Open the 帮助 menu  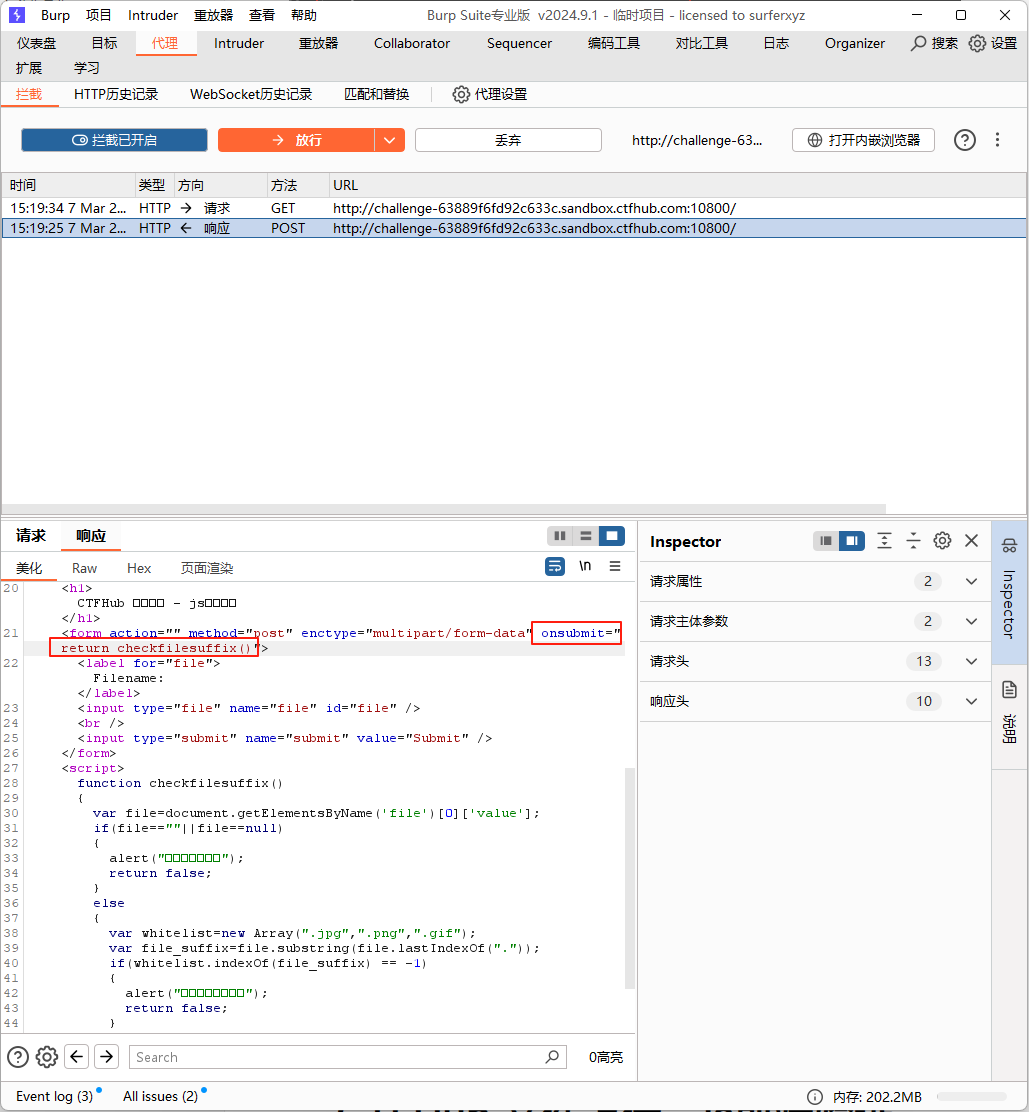pyautogui.click(x=304, y=15)
